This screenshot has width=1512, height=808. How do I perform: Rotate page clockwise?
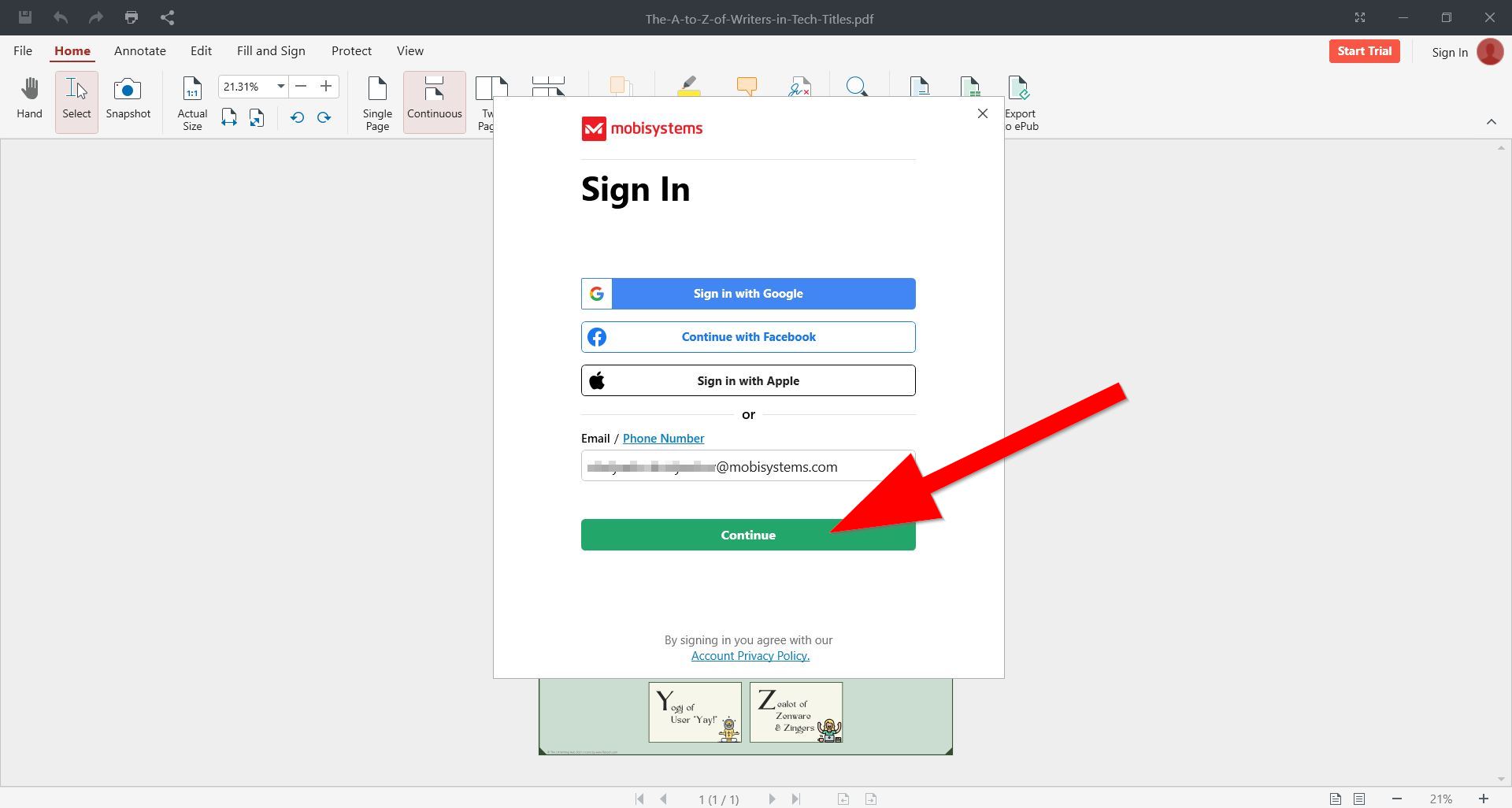click(x=324, y=117)
